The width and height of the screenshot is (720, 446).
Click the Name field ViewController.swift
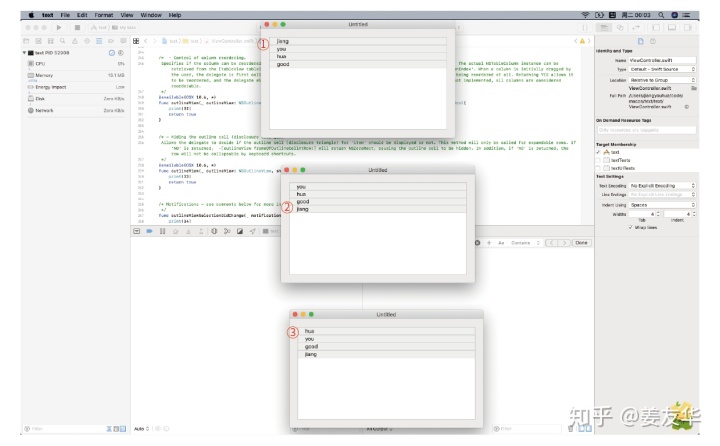[x=662, y=60]
